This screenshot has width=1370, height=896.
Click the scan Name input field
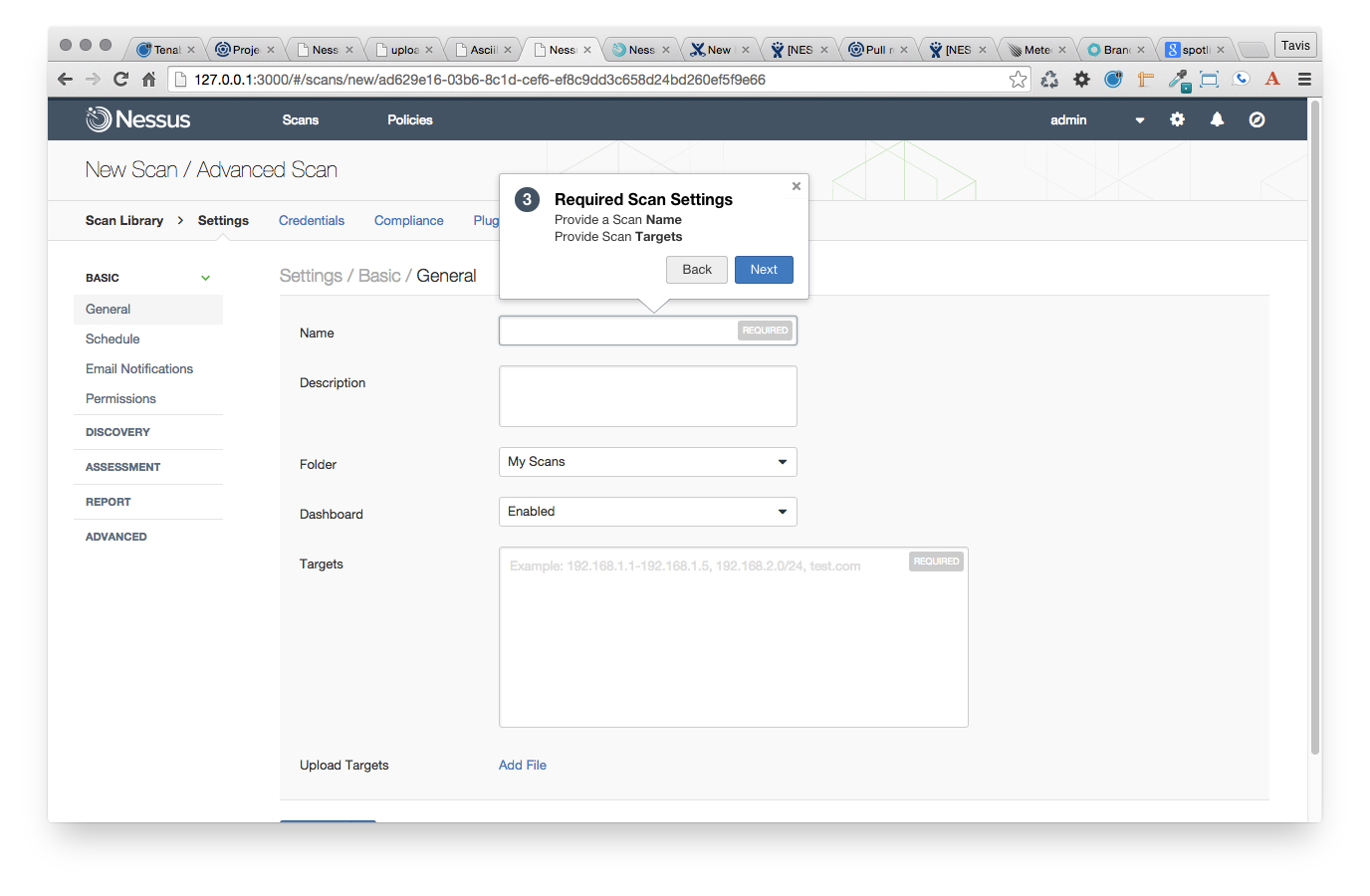coord(647,331)
